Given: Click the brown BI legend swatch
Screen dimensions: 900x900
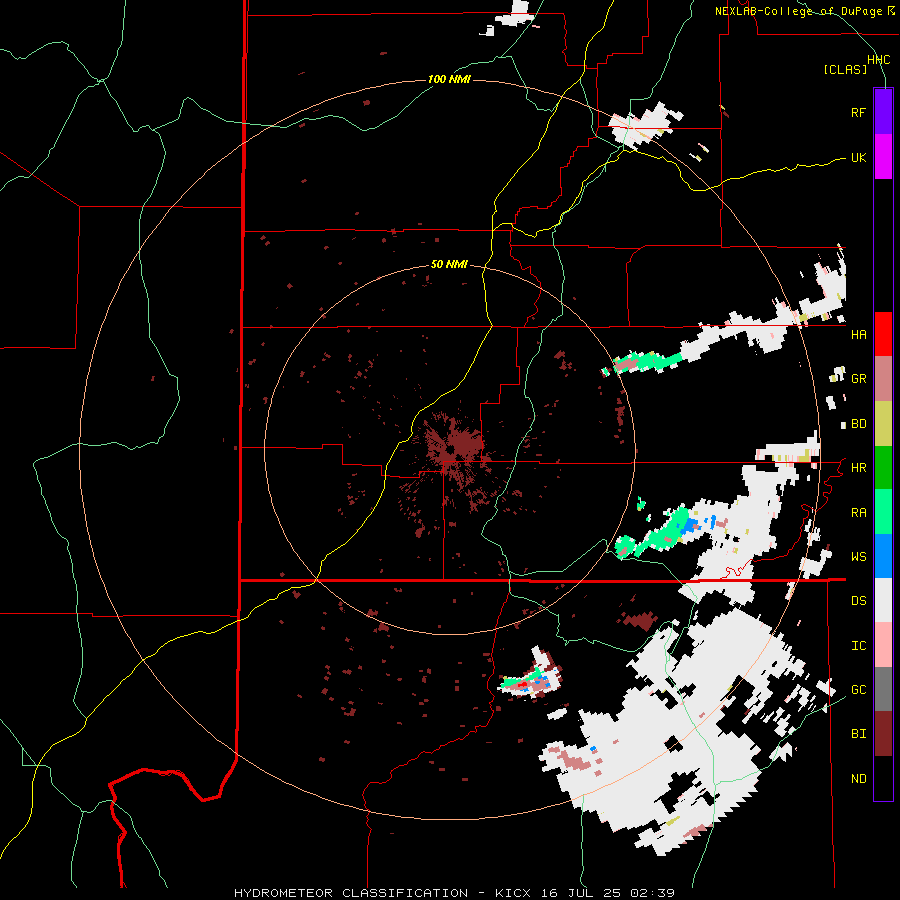Looking at the screenshot, I should (x=883, y=734).
